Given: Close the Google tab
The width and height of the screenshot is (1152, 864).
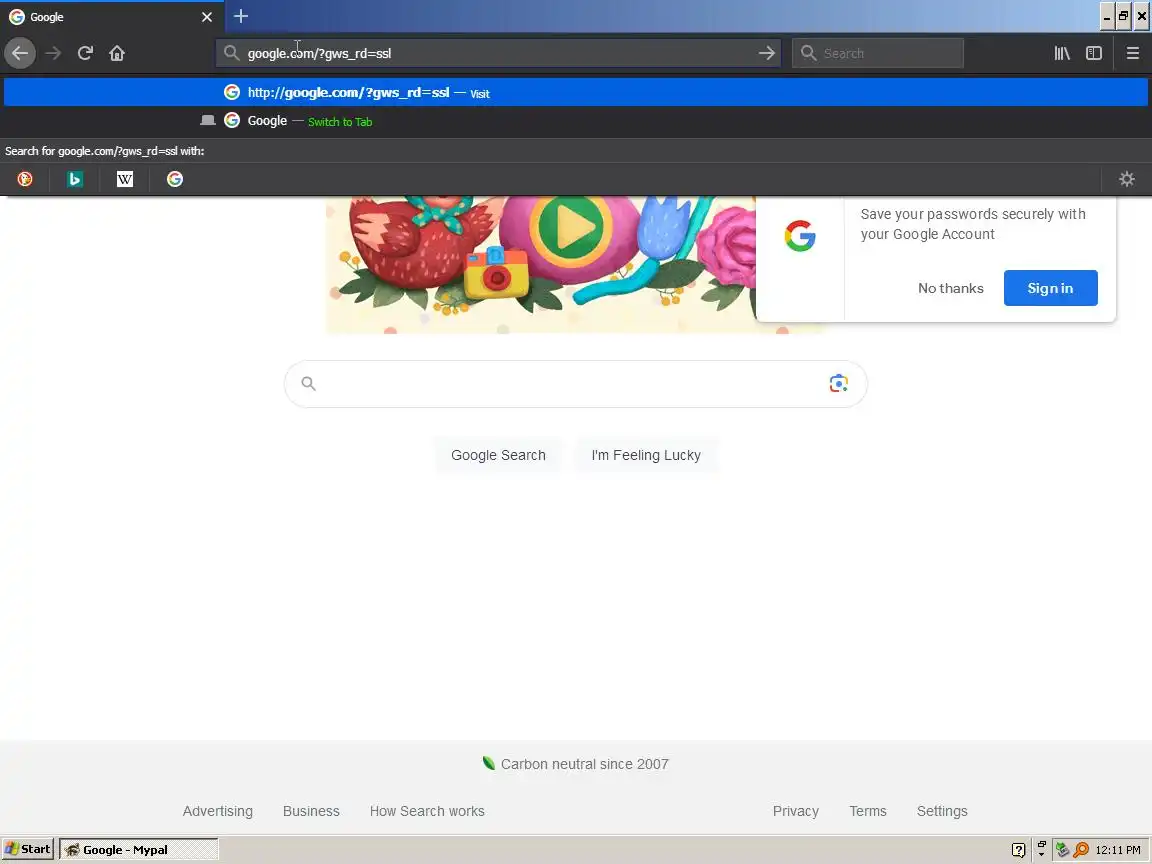Looking at the screenshot, I should [x=206, y=16].
